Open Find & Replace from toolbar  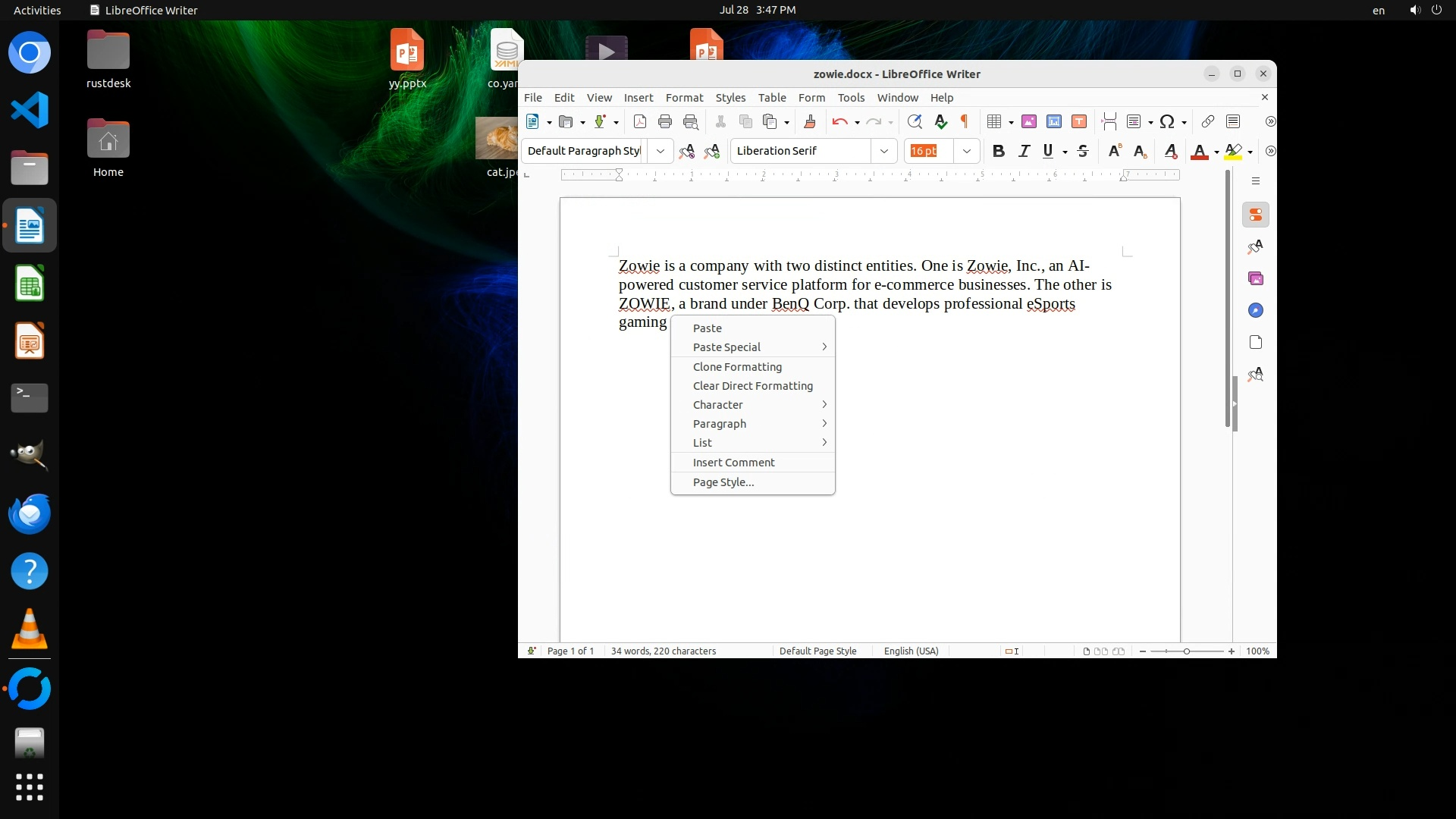point(915,121)
